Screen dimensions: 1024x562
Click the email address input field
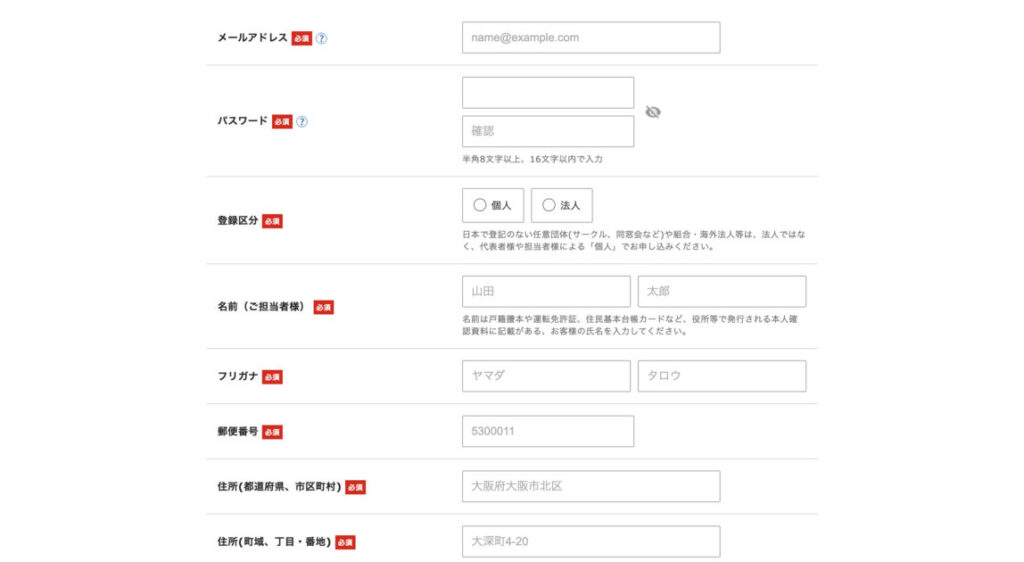[590, 38]
